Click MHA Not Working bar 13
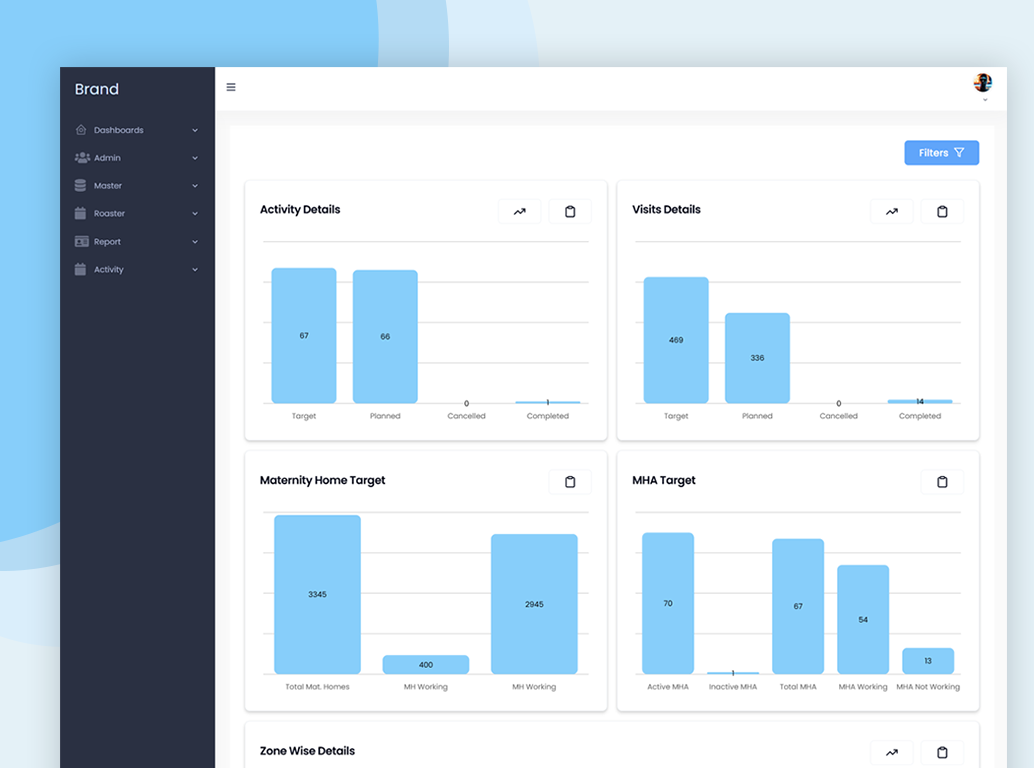1034x768 pixels. pos(928,661)
